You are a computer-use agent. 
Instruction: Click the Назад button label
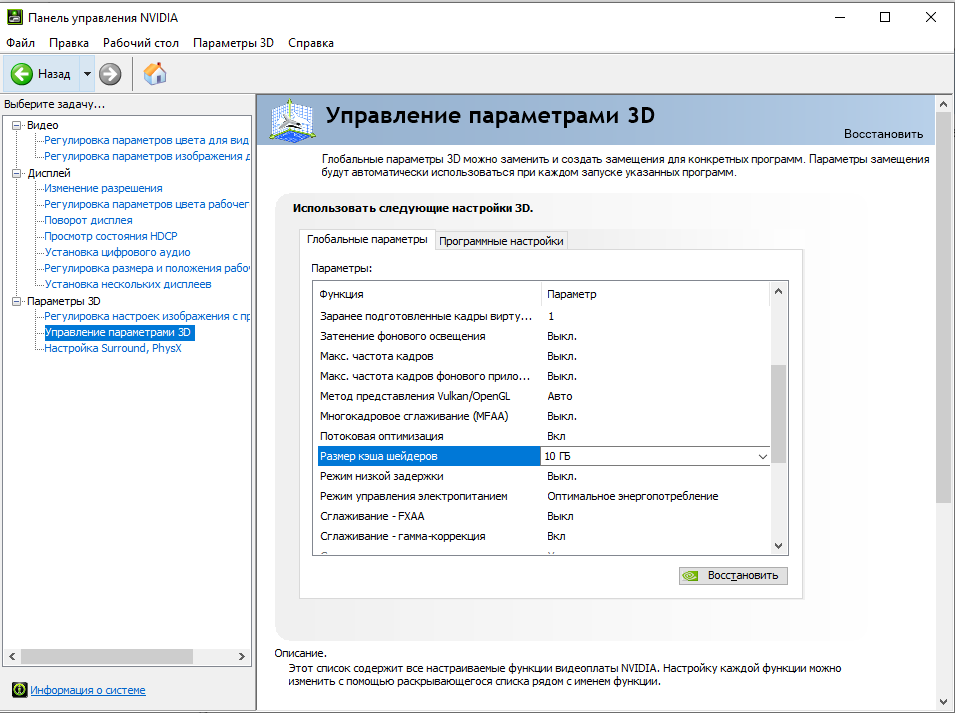(x=54, y=74)
